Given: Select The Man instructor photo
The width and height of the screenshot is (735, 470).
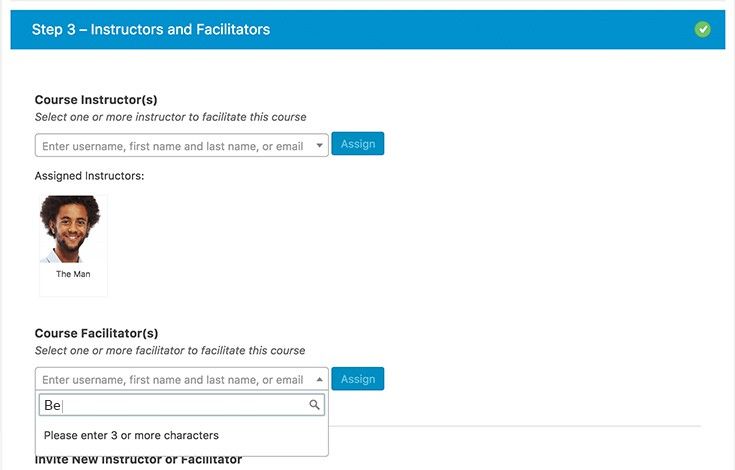Looking at the screenshot, I should [x=70, y=229].
